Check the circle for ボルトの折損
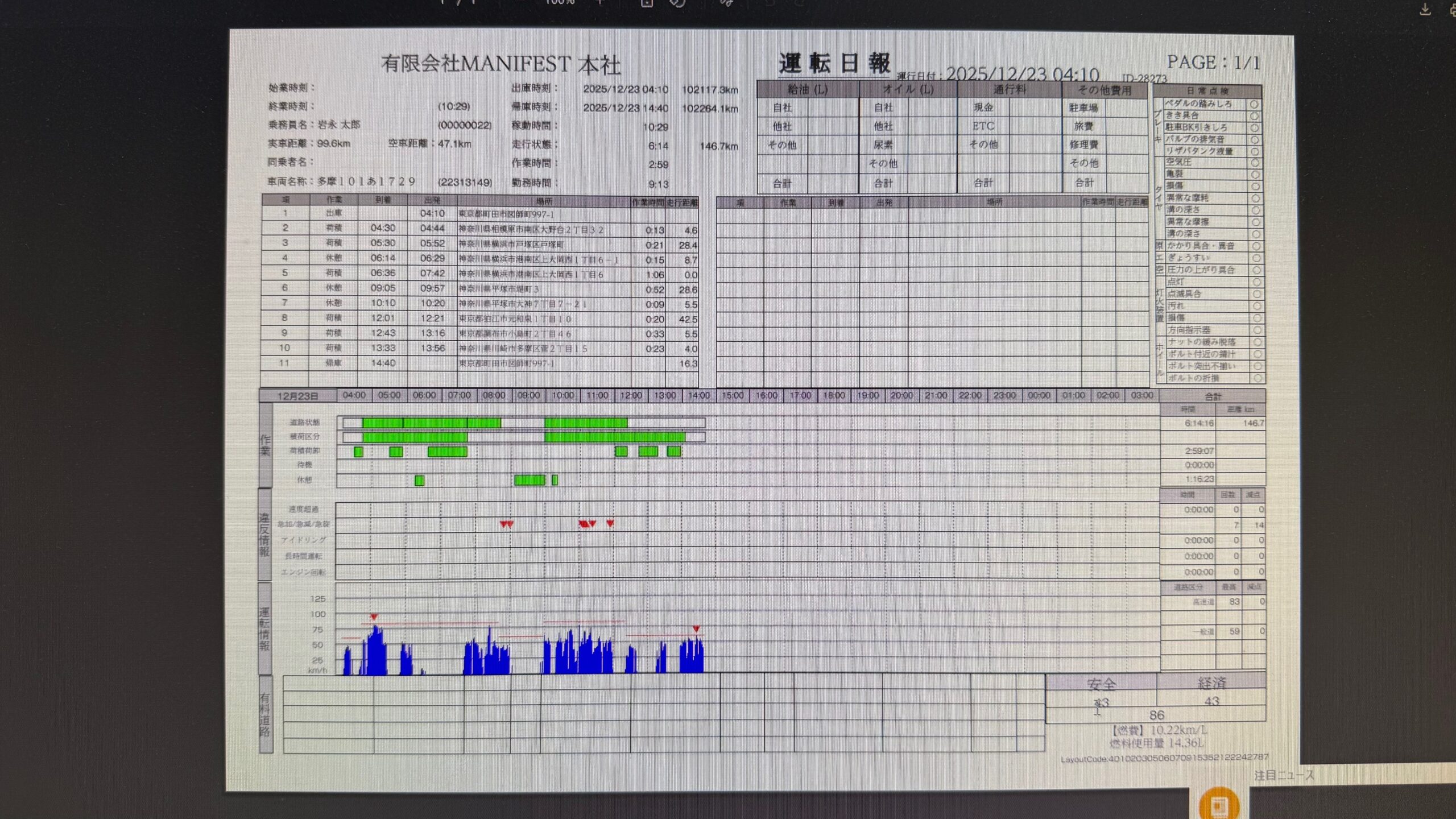Image resolution: width=1456 pixels, height=819 pixels. pos(1258,378)
